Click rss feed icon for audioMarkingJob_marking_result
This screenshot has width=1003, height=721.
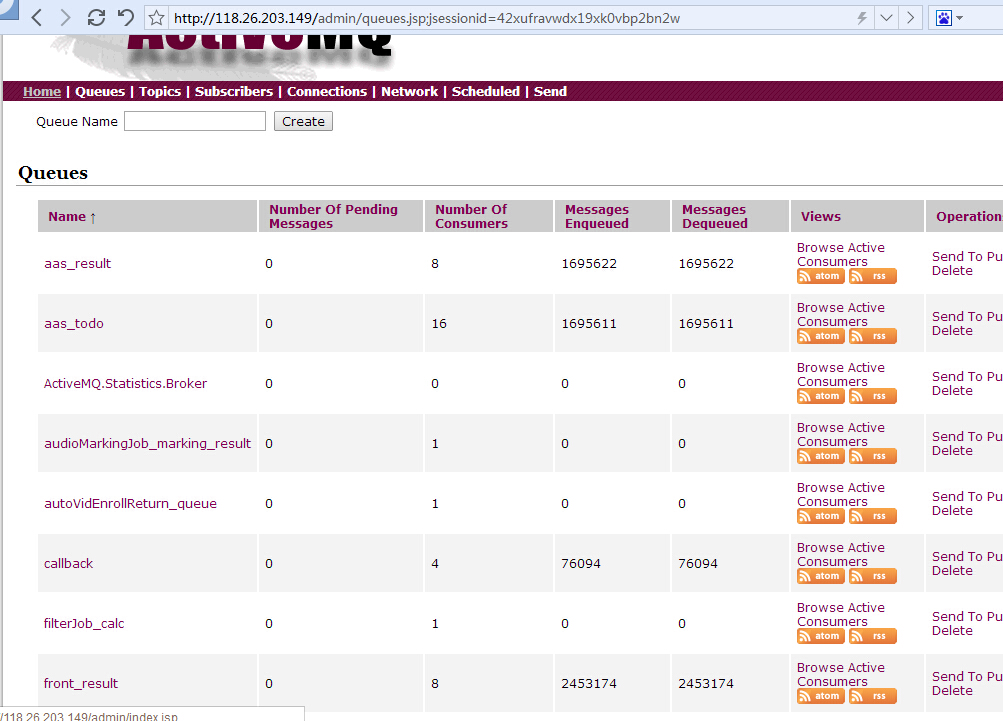pyautogui.click(x=873, y=456)
